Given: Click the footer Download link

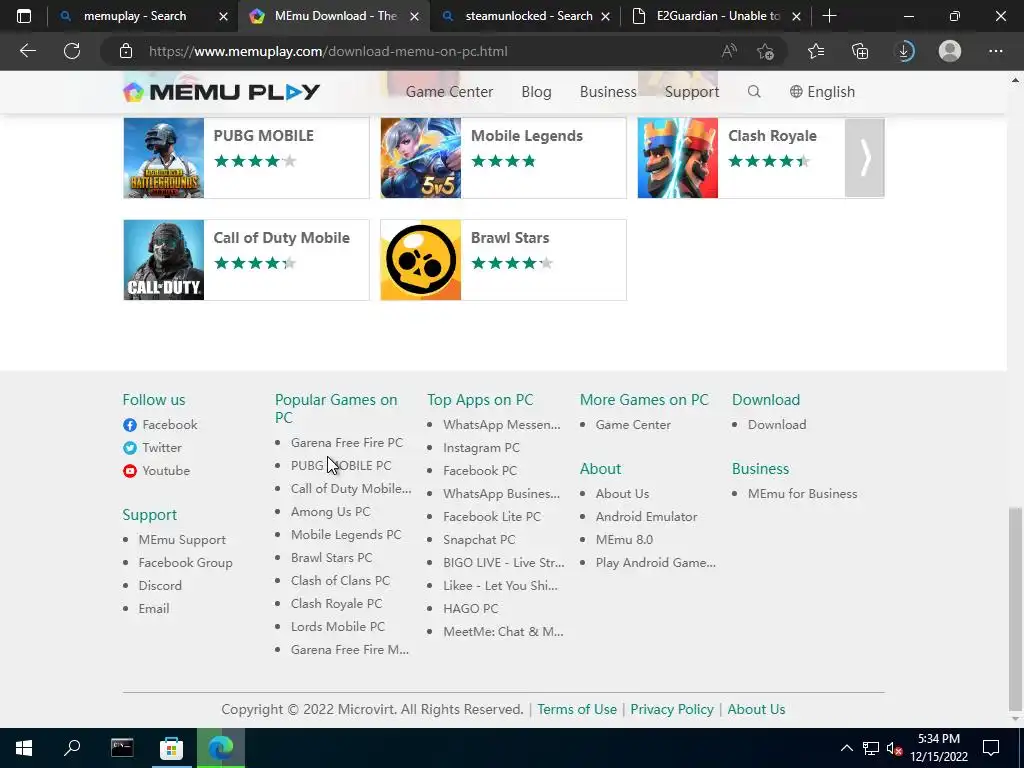Looking at the screenshot, I should (x=777, y=425).
